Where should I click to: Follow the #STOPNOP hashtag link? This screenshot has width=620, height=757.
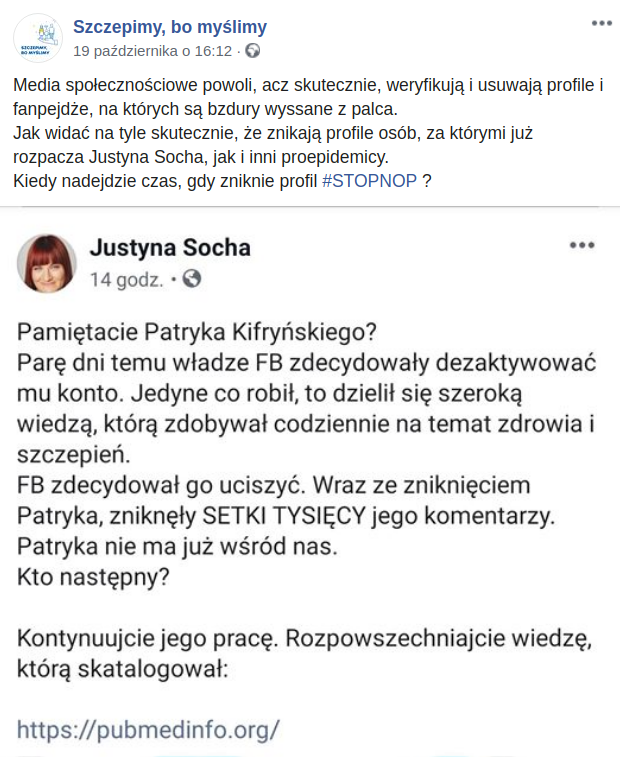[x=370, y=181]
